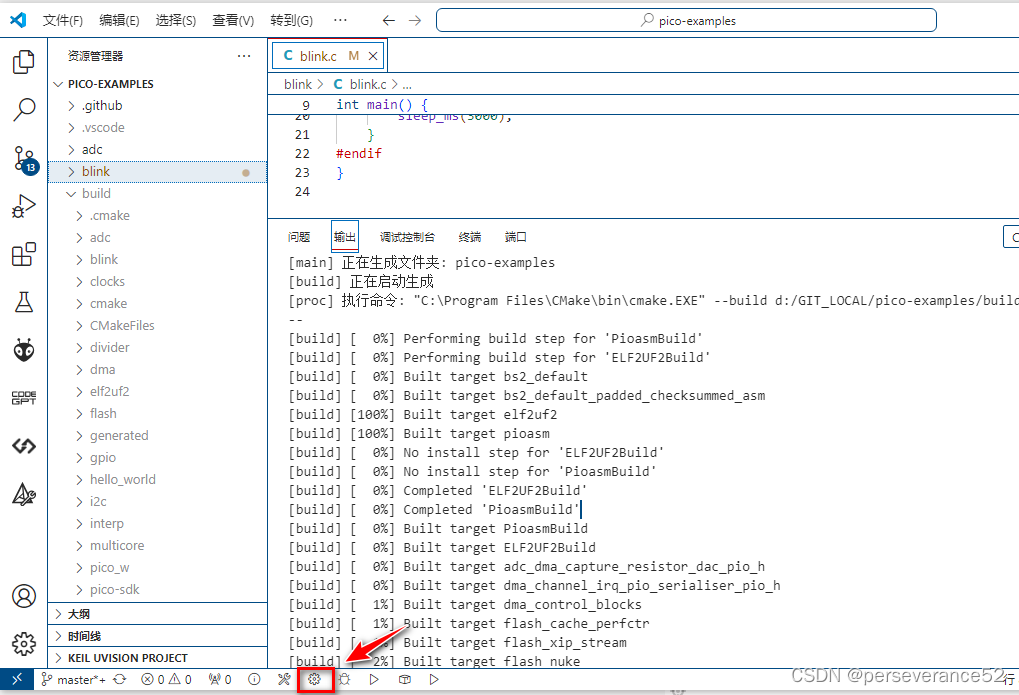Switch to the 终端 panel tab
The image size is (1019, 695).
tap(469, 237)
